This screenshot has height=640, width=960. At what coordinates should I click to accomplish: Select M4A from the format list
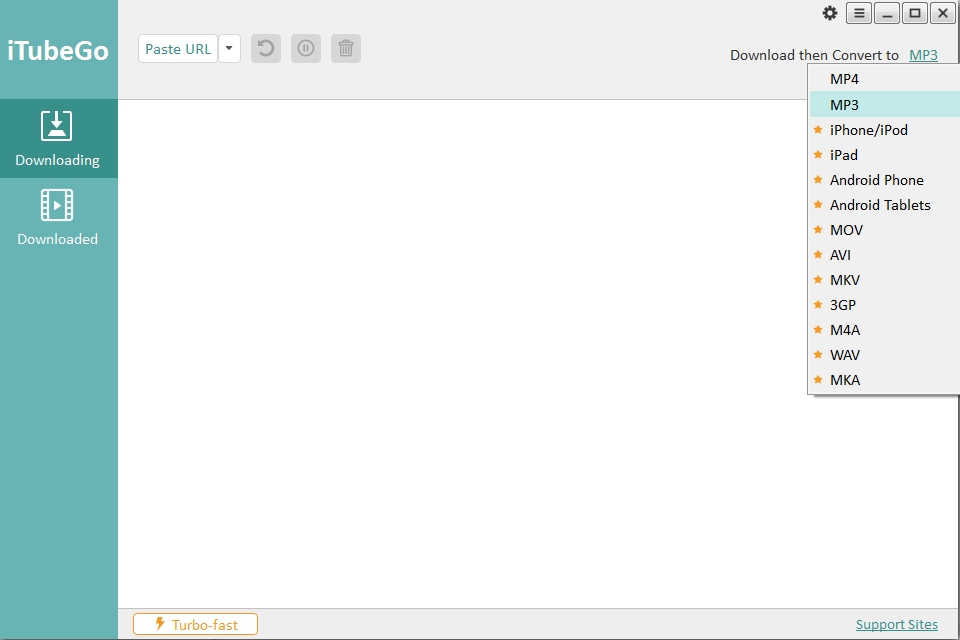coord(884,330)
